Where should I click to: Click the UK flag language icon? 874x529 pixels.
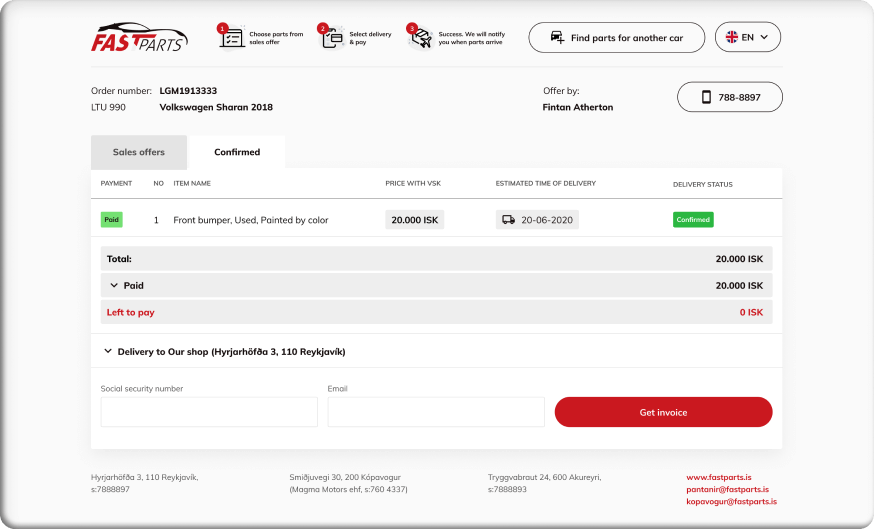tap(732, 38)
